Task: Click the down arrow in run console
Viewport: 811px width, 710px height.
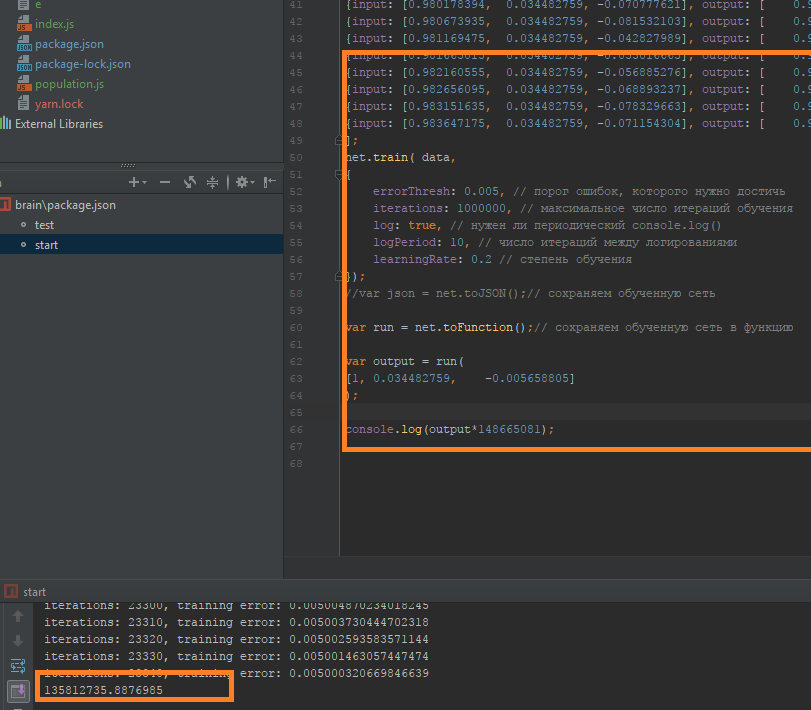Action: point(18,641)
